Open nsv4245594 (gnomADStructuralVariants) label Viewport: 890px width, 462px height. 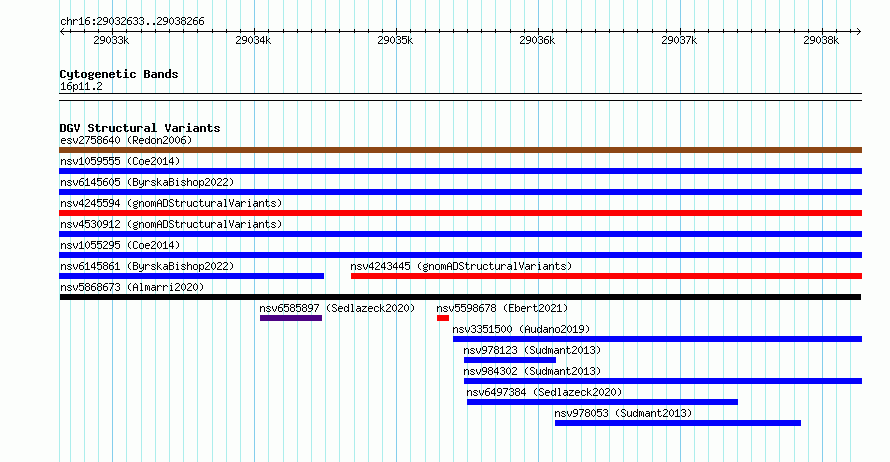coord(171,203)
